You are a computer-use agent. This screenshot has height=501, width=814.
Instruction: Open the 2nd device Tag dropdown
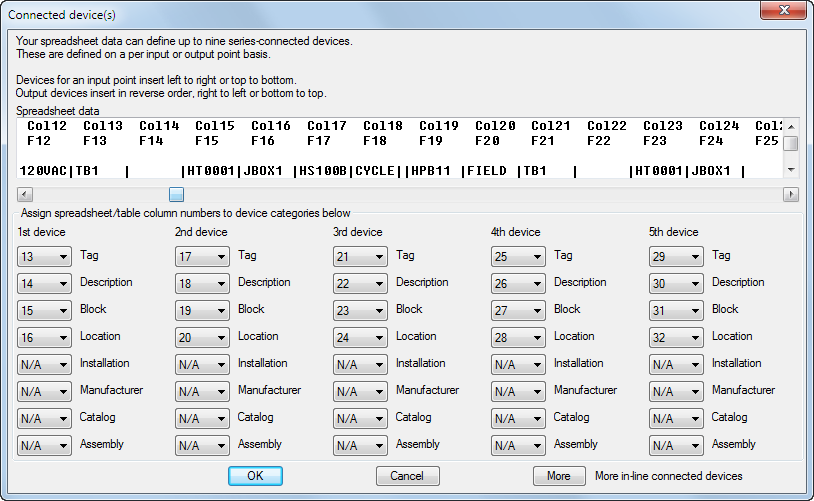(202, 256)
